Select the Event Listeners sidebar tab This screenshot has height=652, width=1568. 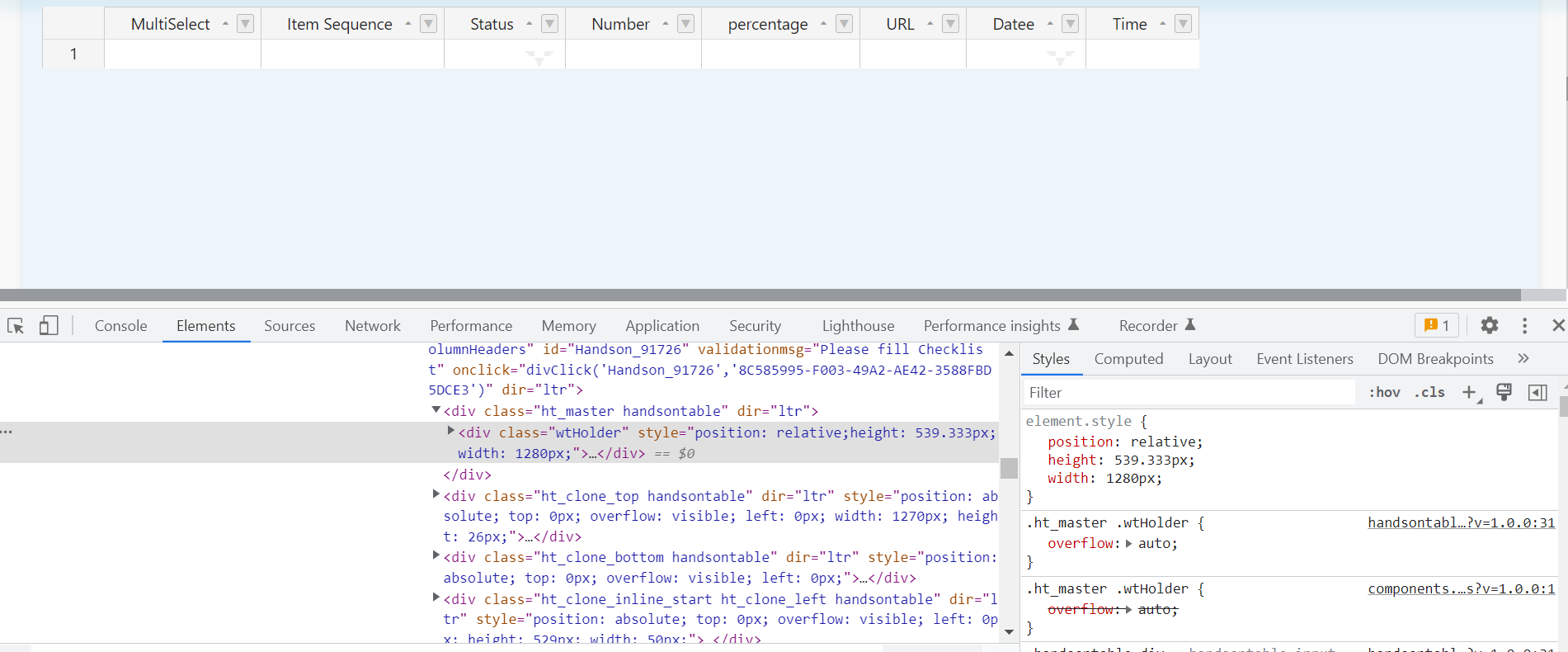click(1305, 359)
